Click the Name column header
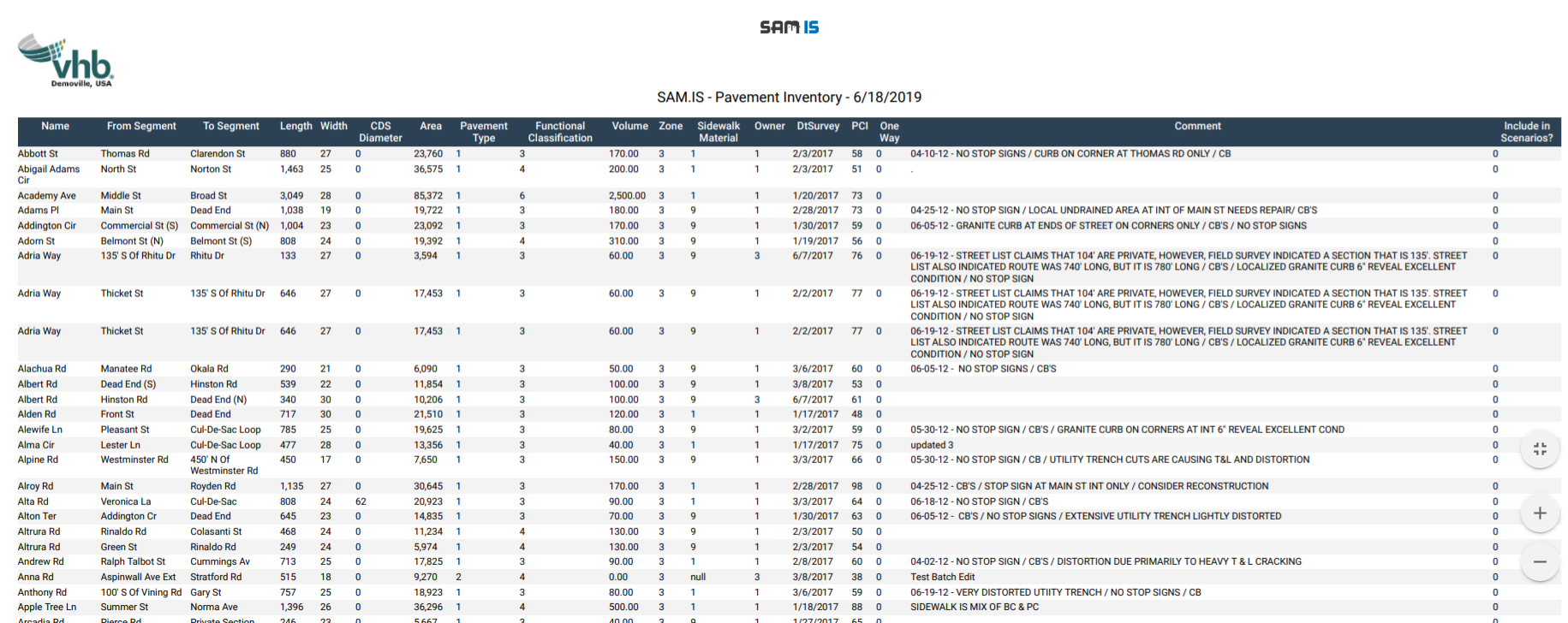Viewport: 1568px width, 623px height. (x=56, y=127)
